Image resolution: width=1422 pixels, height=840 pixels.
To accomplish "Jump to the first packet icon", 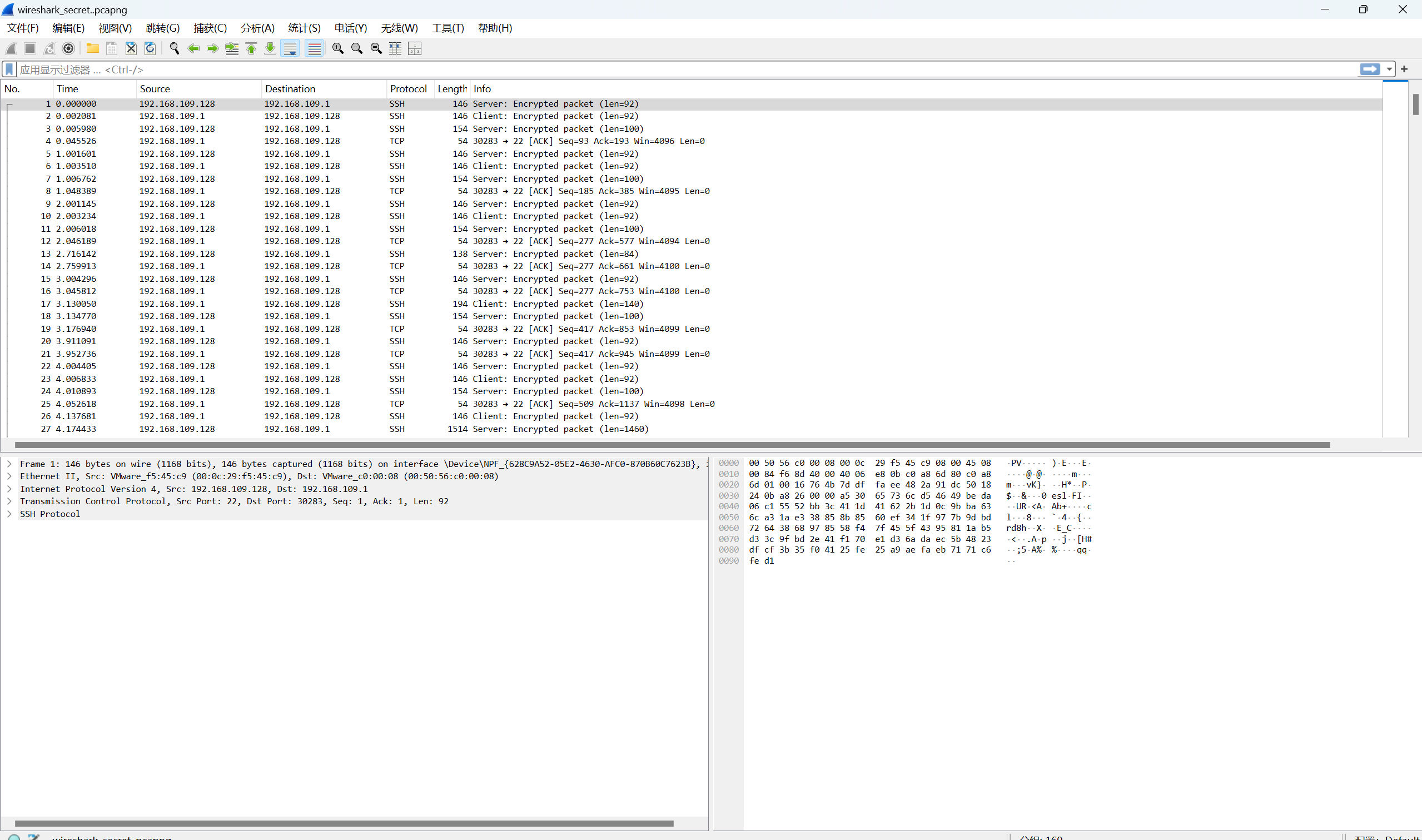I will pyautogui.click(x=251, y=49).
